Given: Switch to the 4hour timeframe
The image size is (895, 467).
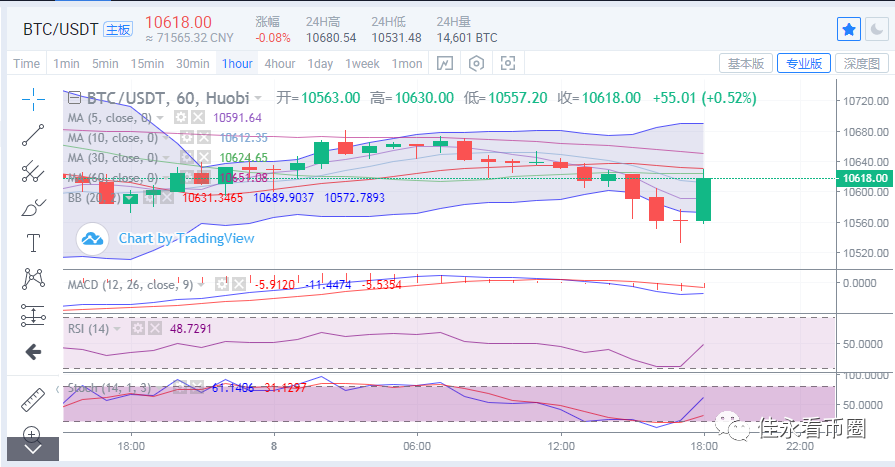Looking at the screenshot, I should click(279, 63).
